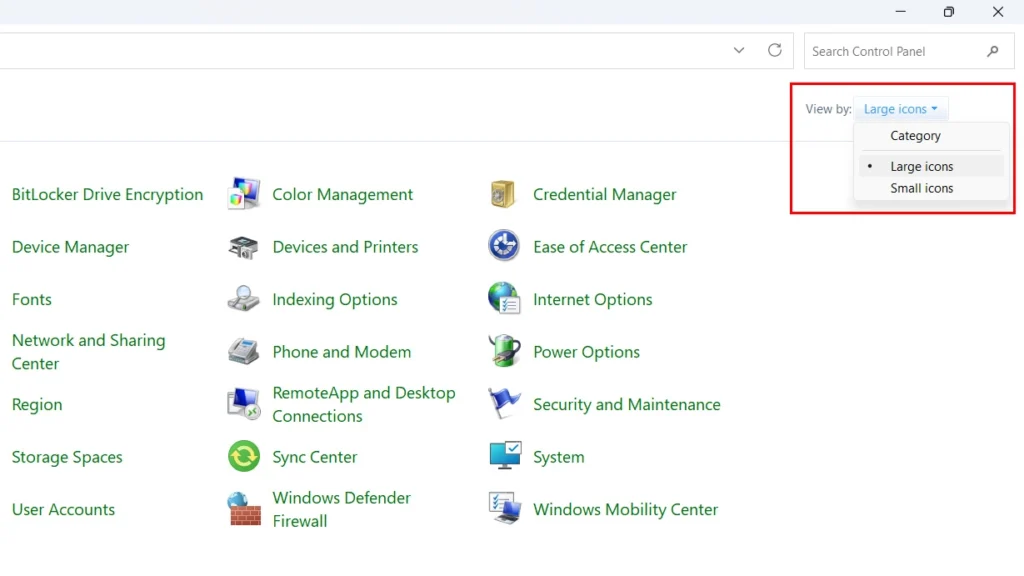Open Phone and Modem settings

(x=341, y=352)
